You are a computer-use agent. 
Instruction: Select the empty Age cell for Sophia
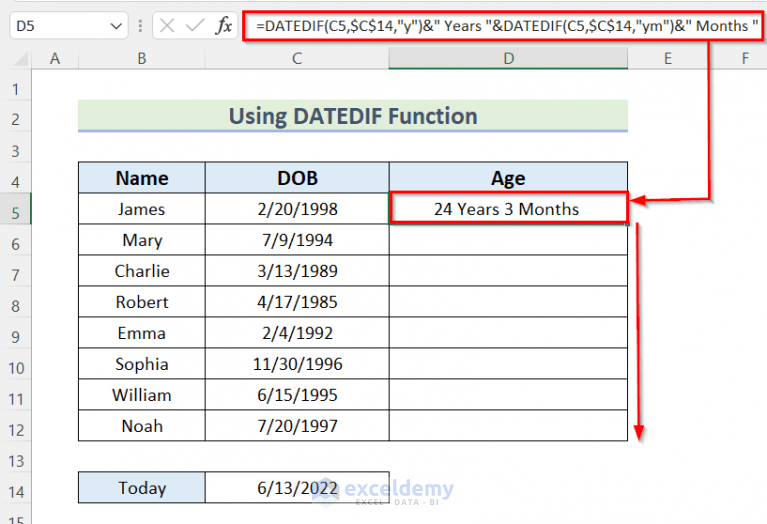(x=508, y=364)
